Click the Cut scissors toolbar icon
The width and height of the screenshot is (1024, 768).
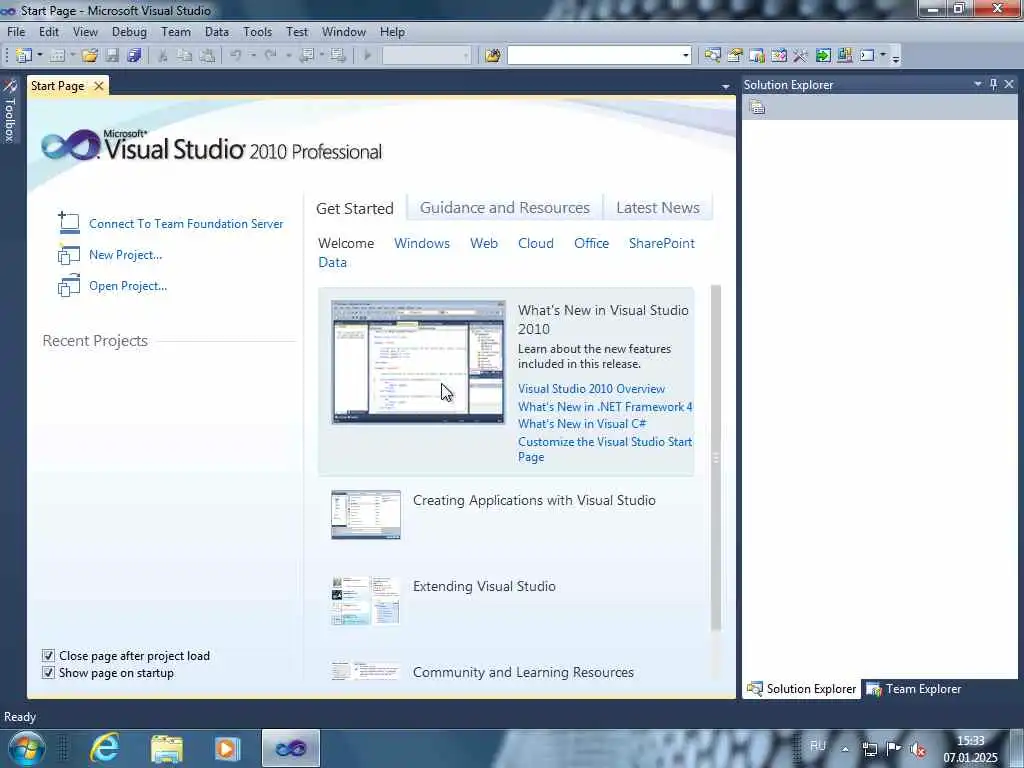163,56
